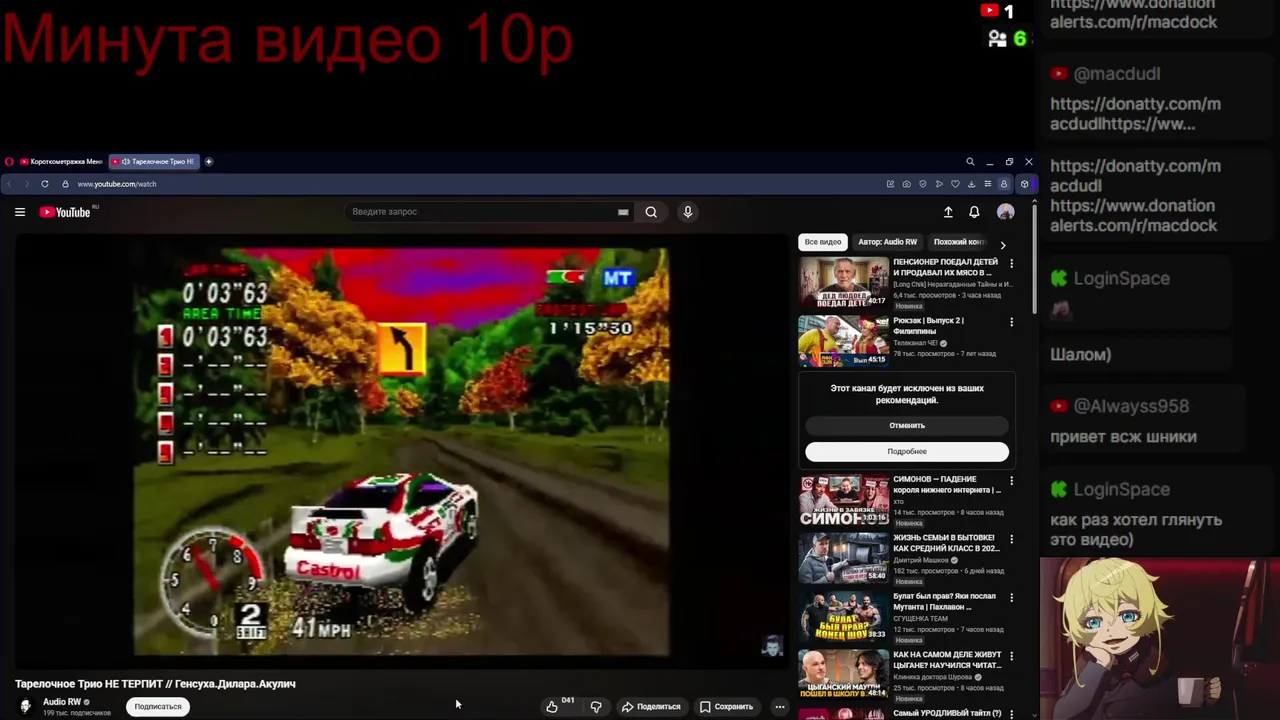Viewport: 1280px width, 720px height.
Task: Click Подписаться to subscribe to Audio RW
Action: point(158,707)
